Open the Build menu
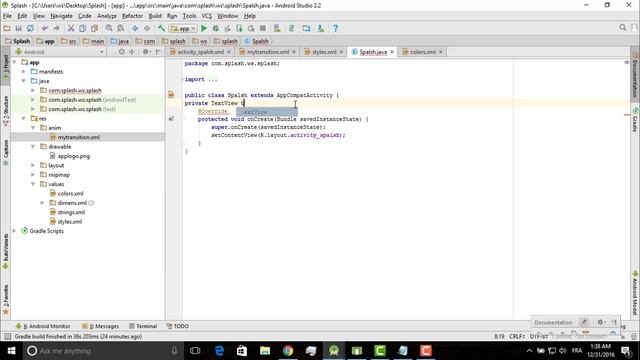This screenshot has height=360, width=640. (x=155, y=16)
